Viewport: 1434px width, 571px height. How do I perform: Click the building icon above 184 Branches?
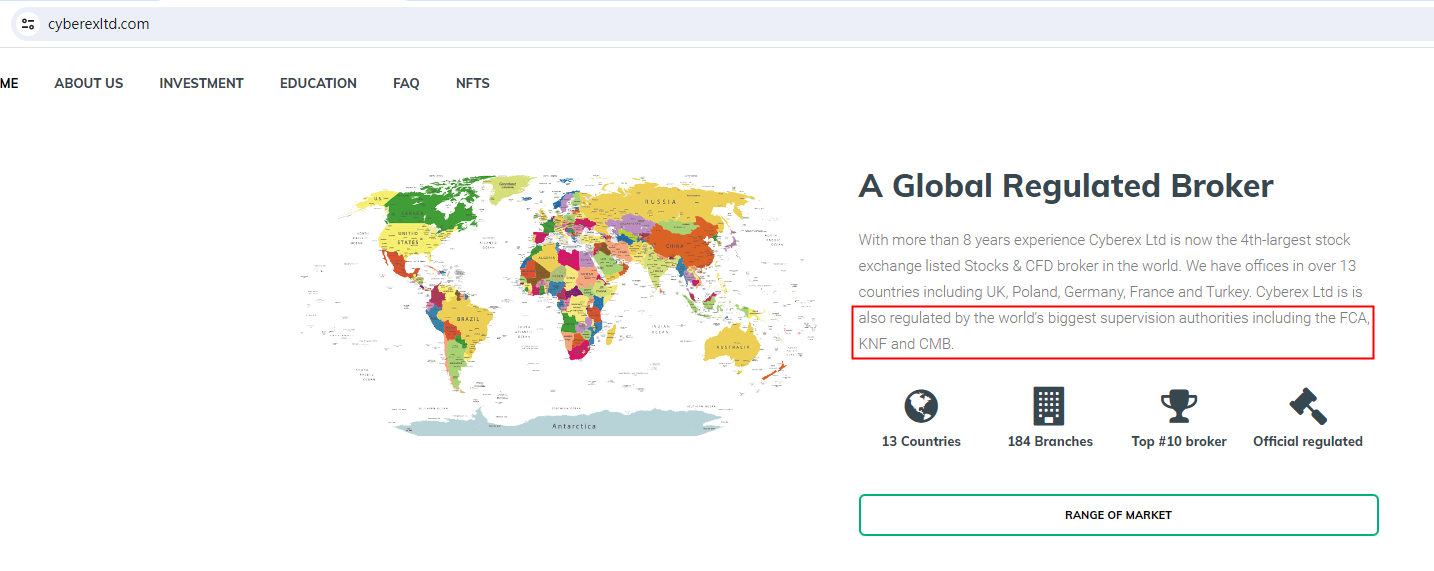click(1049, 406)
